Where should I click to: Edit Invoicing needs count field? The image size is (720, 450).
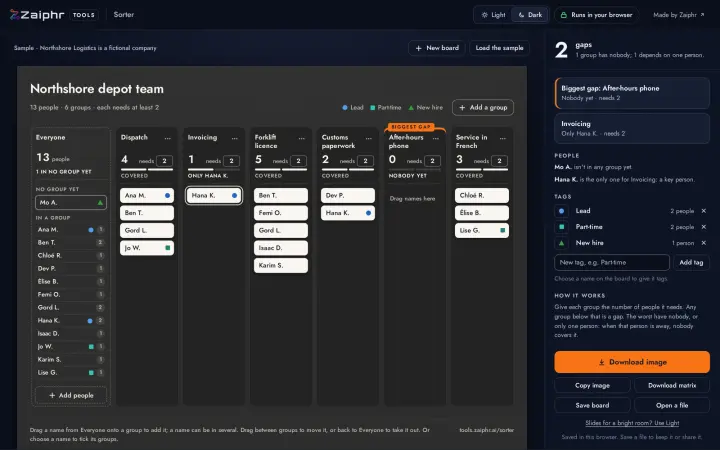[x=231, y=161]
